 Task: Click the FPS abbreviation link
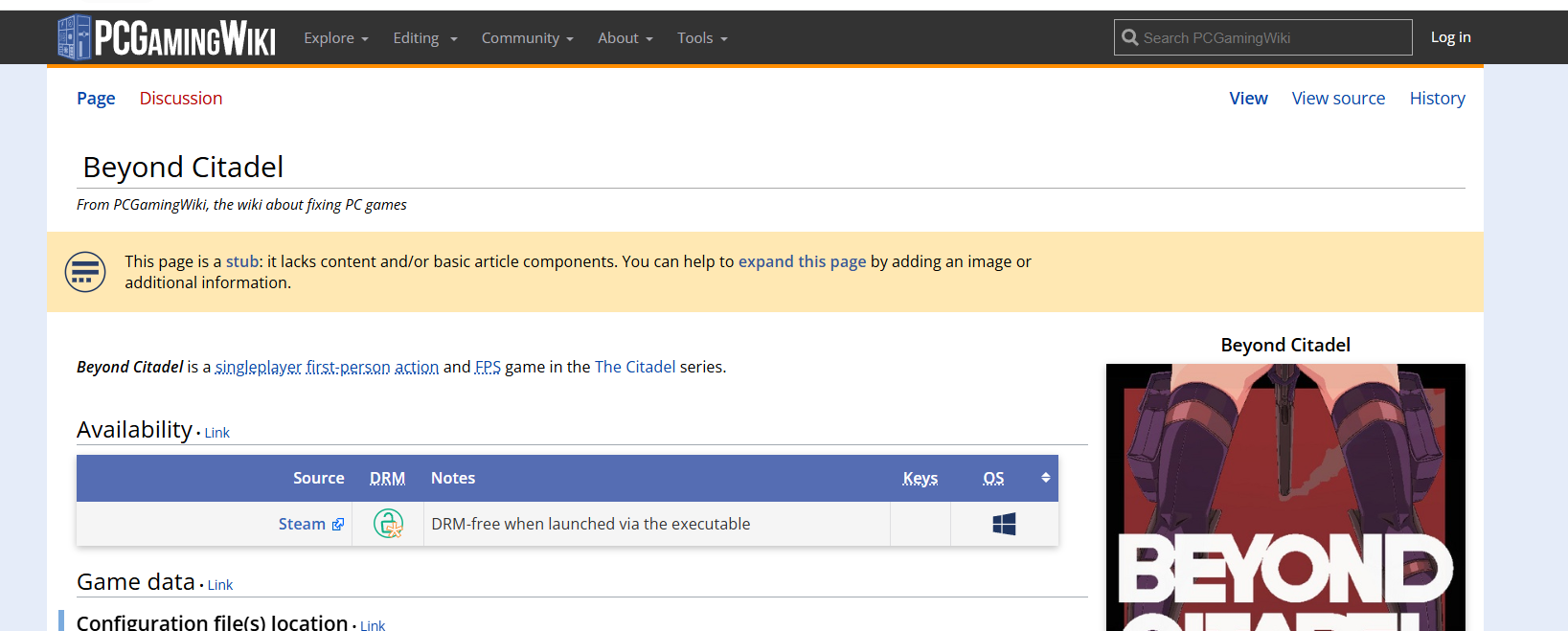point(488,367)
